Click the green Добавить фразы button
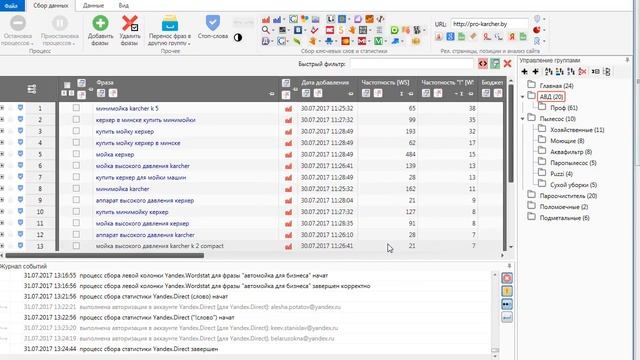Screen dimensions: 640x360 click(x=100, y=31)
